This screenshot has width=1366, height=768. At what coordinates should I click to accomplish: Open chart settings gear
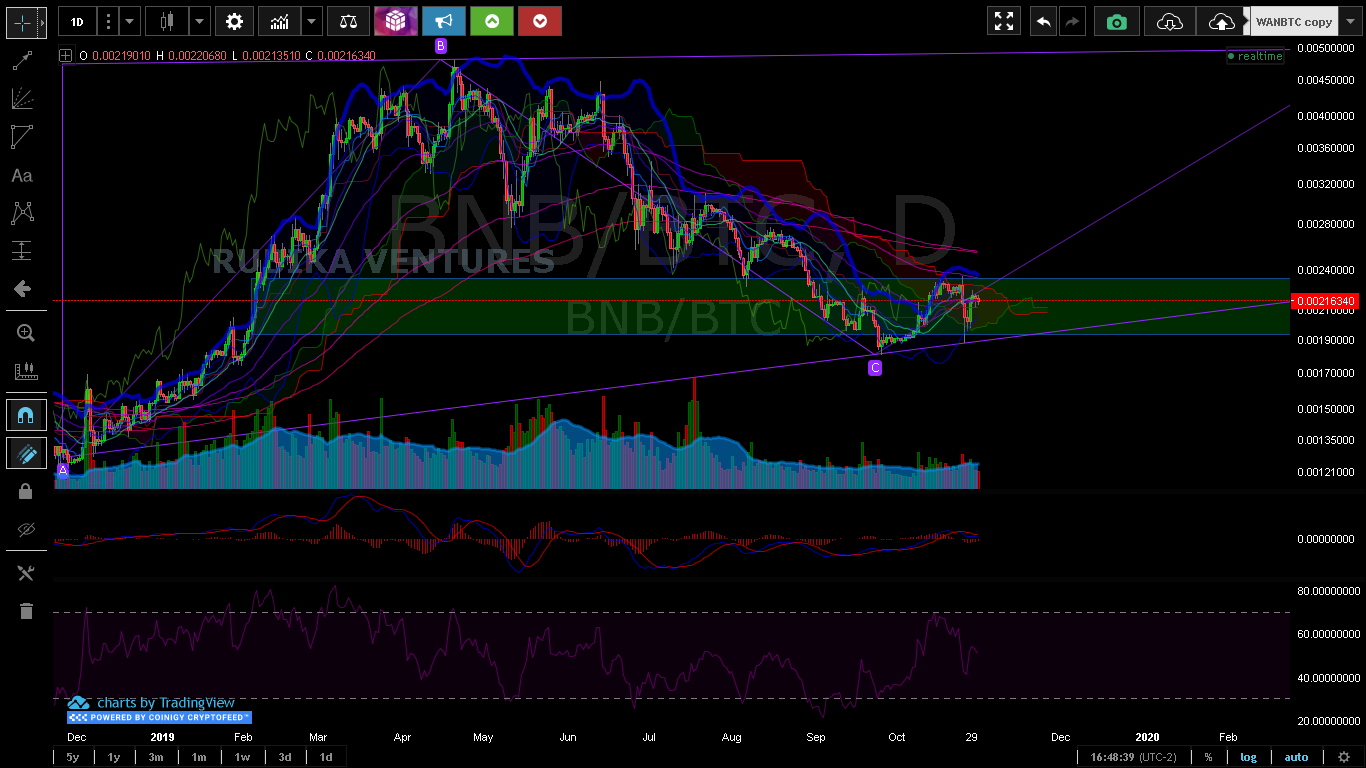click(234, 21)
